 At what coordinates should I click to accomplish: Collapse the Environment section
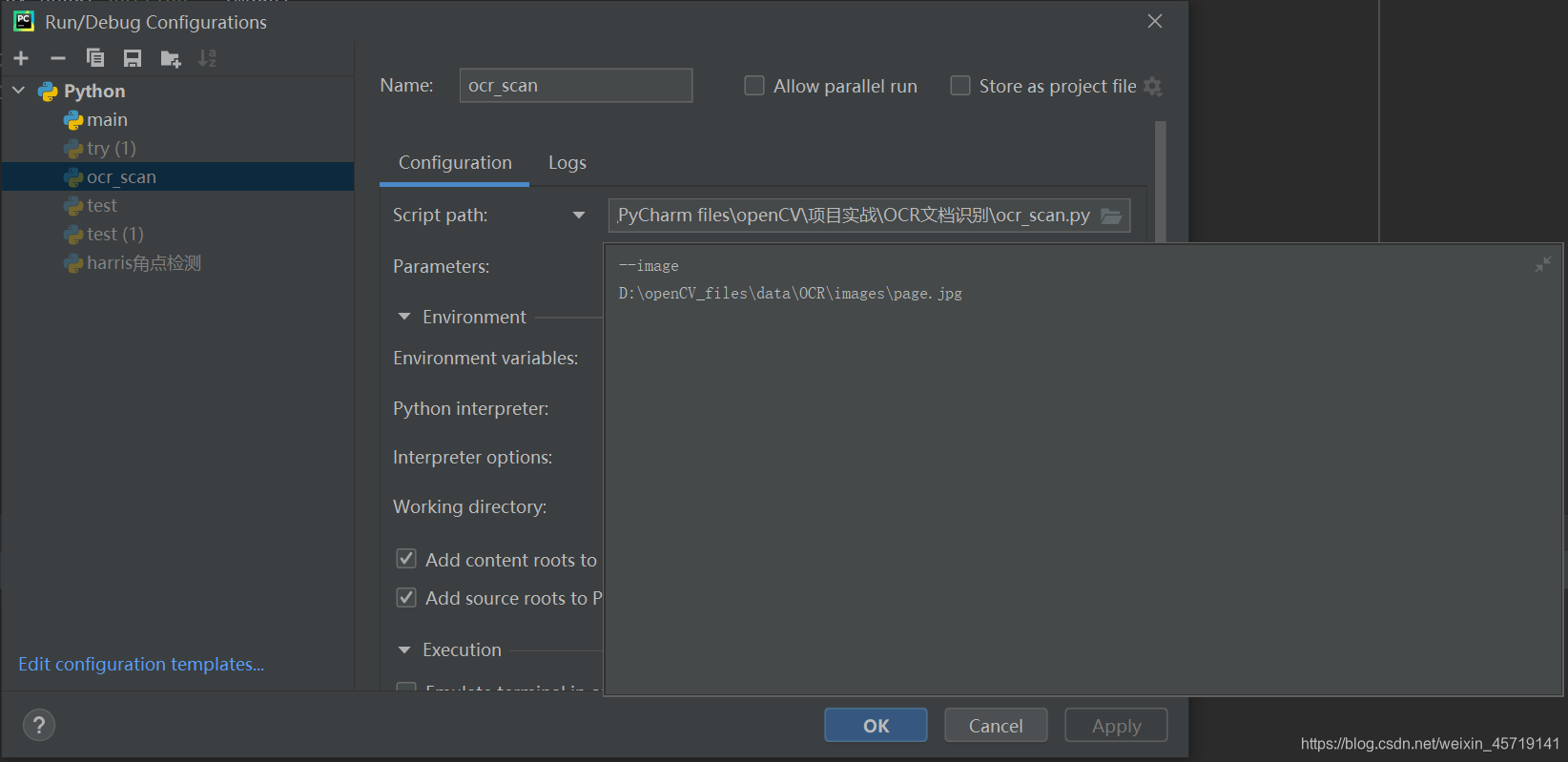[404, 317]
